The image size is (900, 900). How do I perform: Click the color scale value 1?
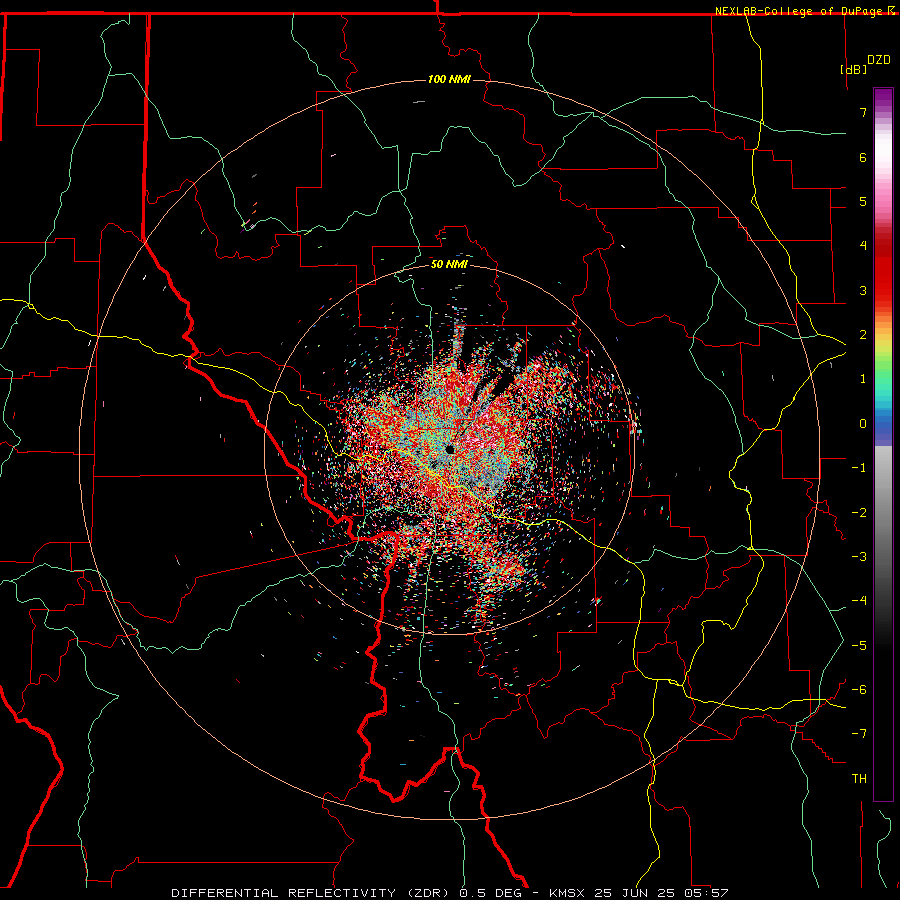863,379
